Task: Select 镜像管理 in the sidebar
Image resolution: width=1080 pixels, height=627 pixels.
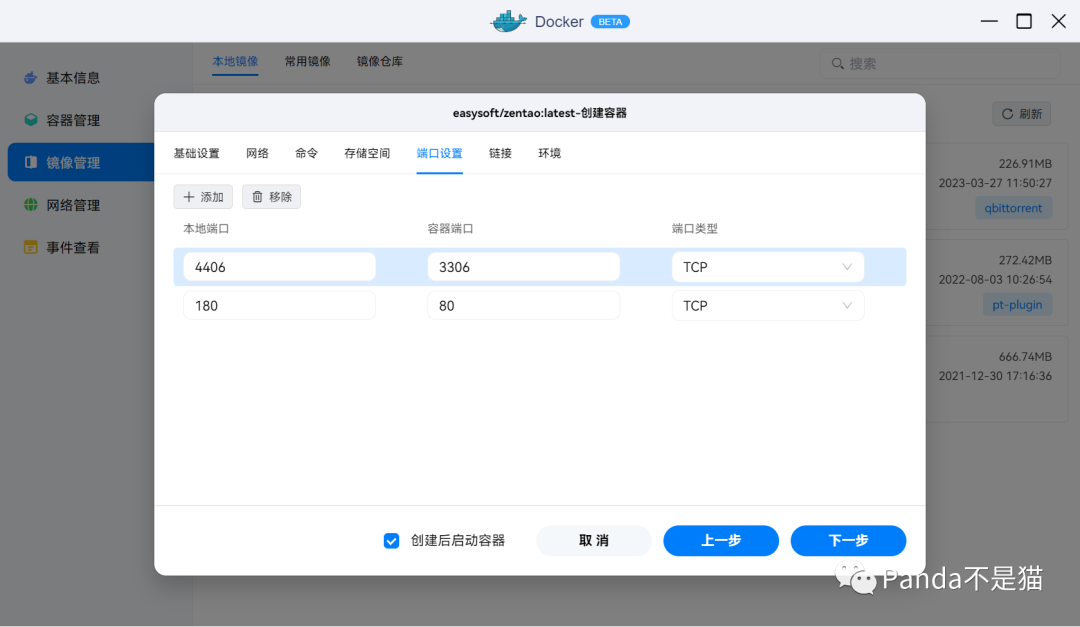Action: click(x=81, y=163)
